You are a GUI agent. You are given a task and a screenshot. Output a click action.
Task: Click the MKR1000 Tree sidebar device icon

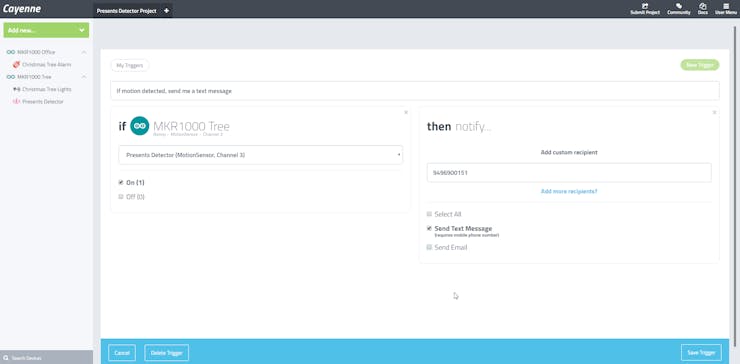coord(11,76)
